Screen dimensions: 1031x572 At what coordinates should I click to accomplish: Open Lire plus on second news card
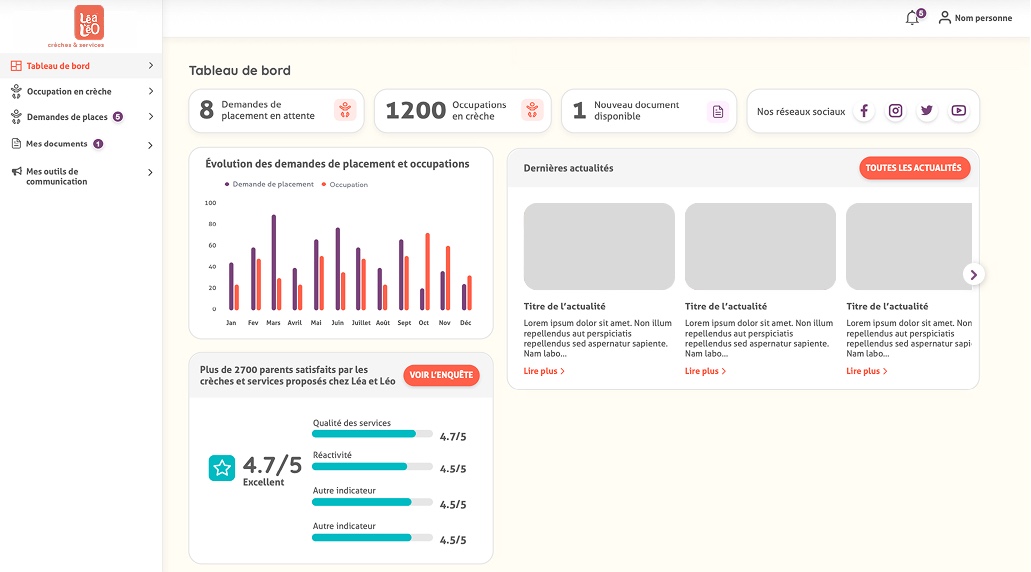(705, 371)
